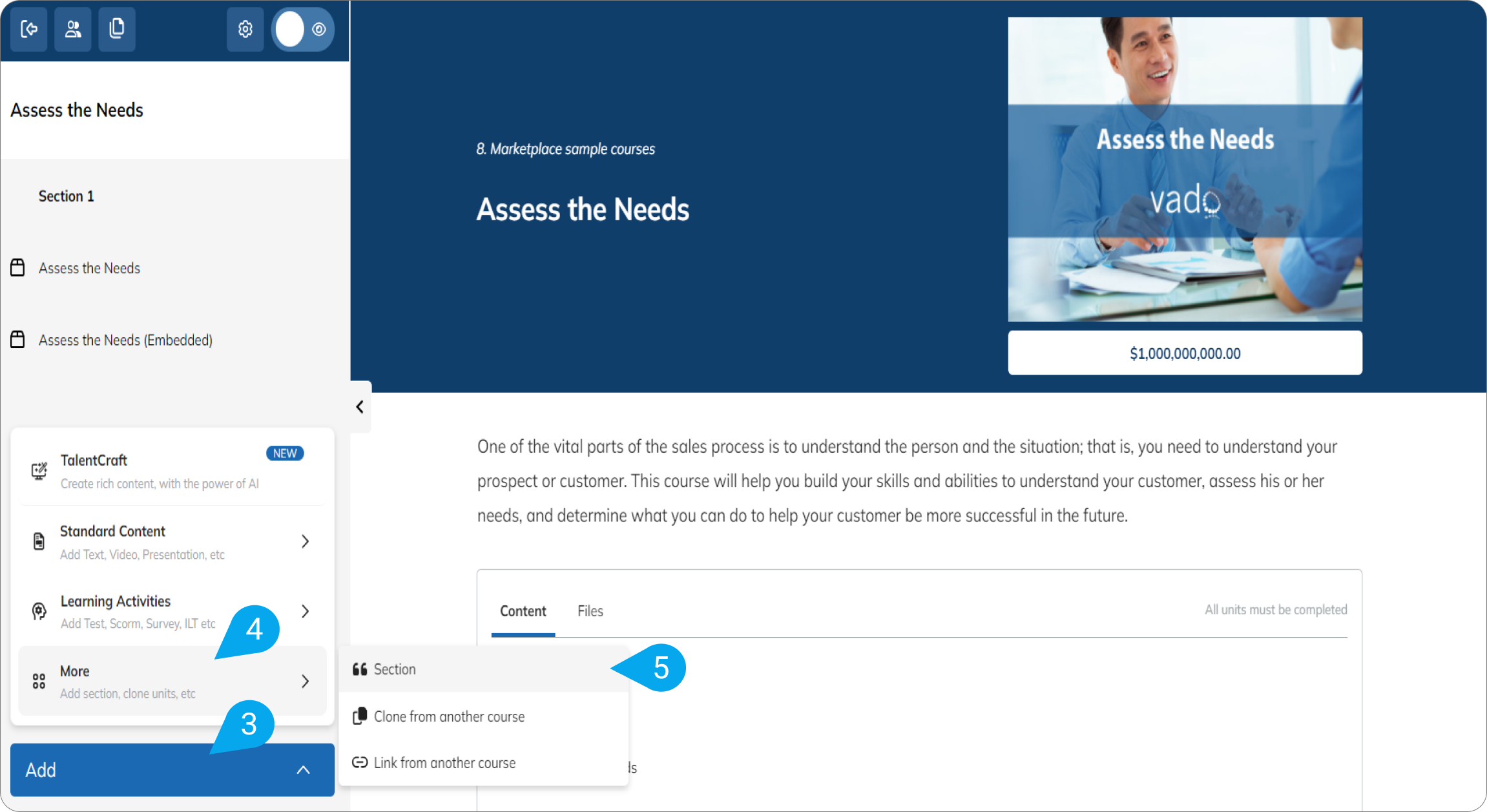Switch to the Files tab

coord(590,610)
